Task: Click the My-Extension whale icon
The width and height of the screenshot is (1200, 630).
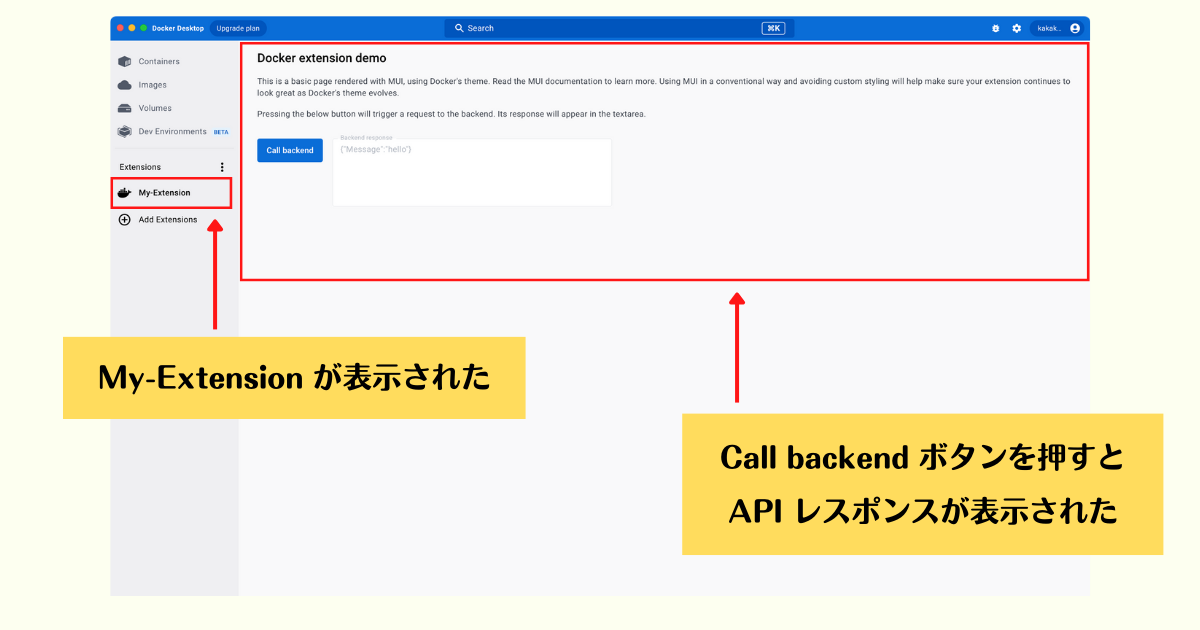Action: point(125,193)
